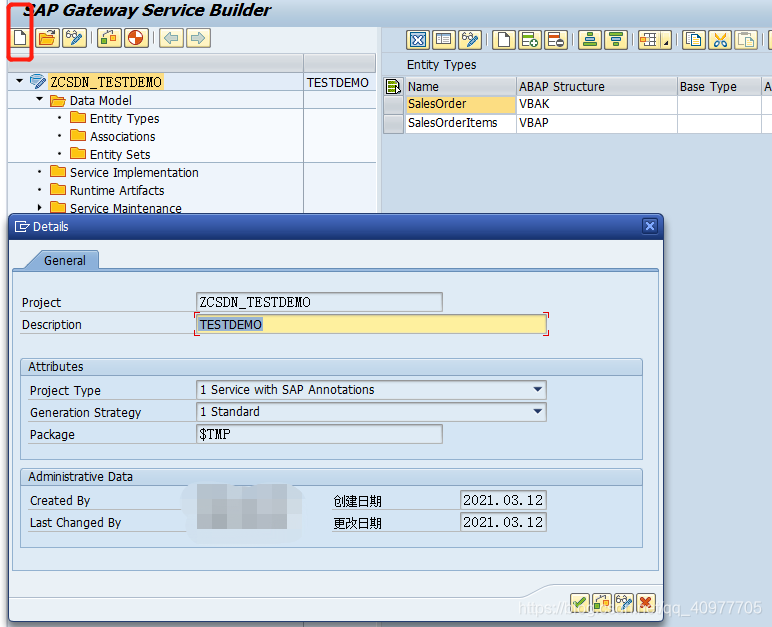Click the close-grid icon in the Entity Types toolbar
Screen dimensions: 772x627
pyautogui.click(x=418, y=40)
